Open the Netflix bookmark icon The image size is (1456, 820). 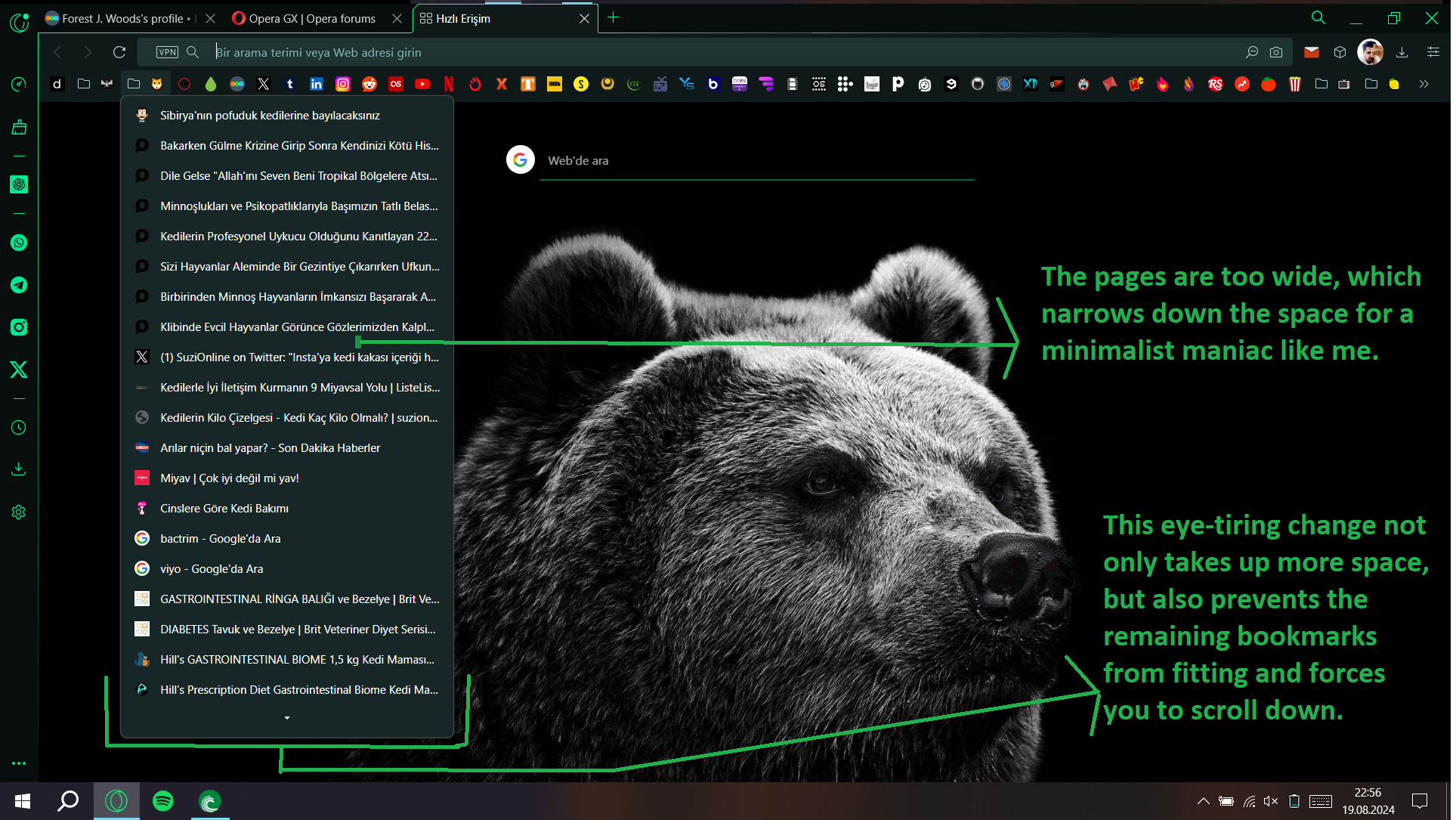(449, 84)
